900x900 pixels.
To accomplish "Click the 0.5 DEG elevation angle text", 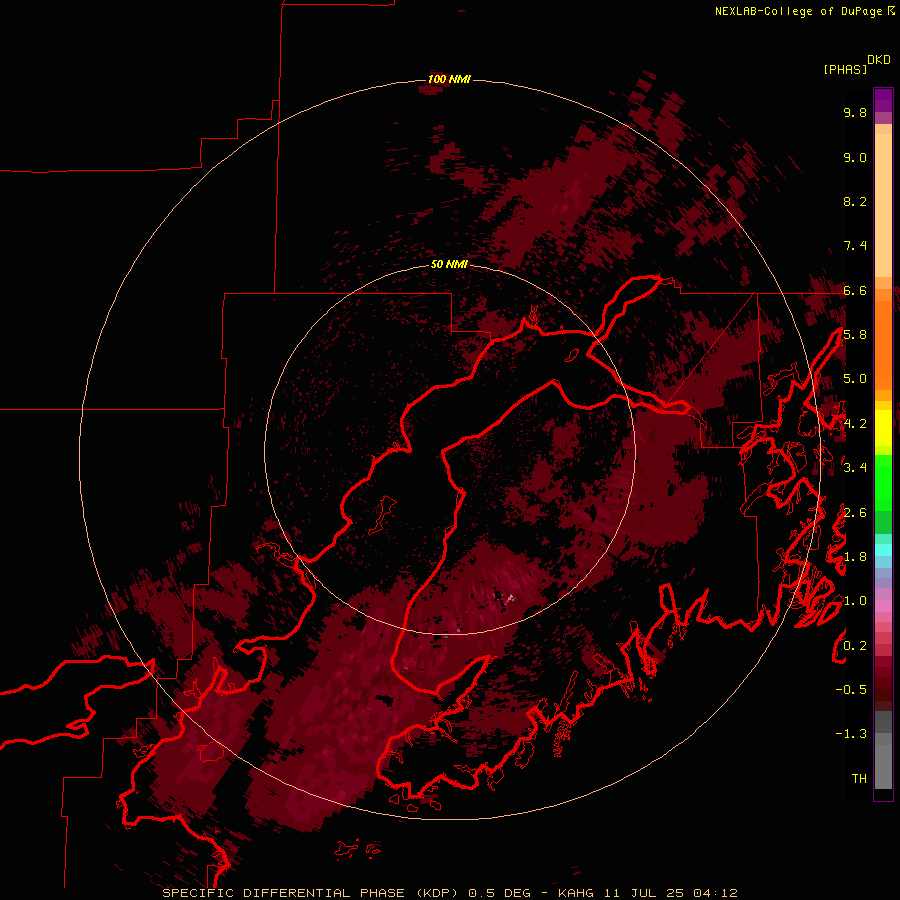I will [501, 893].
